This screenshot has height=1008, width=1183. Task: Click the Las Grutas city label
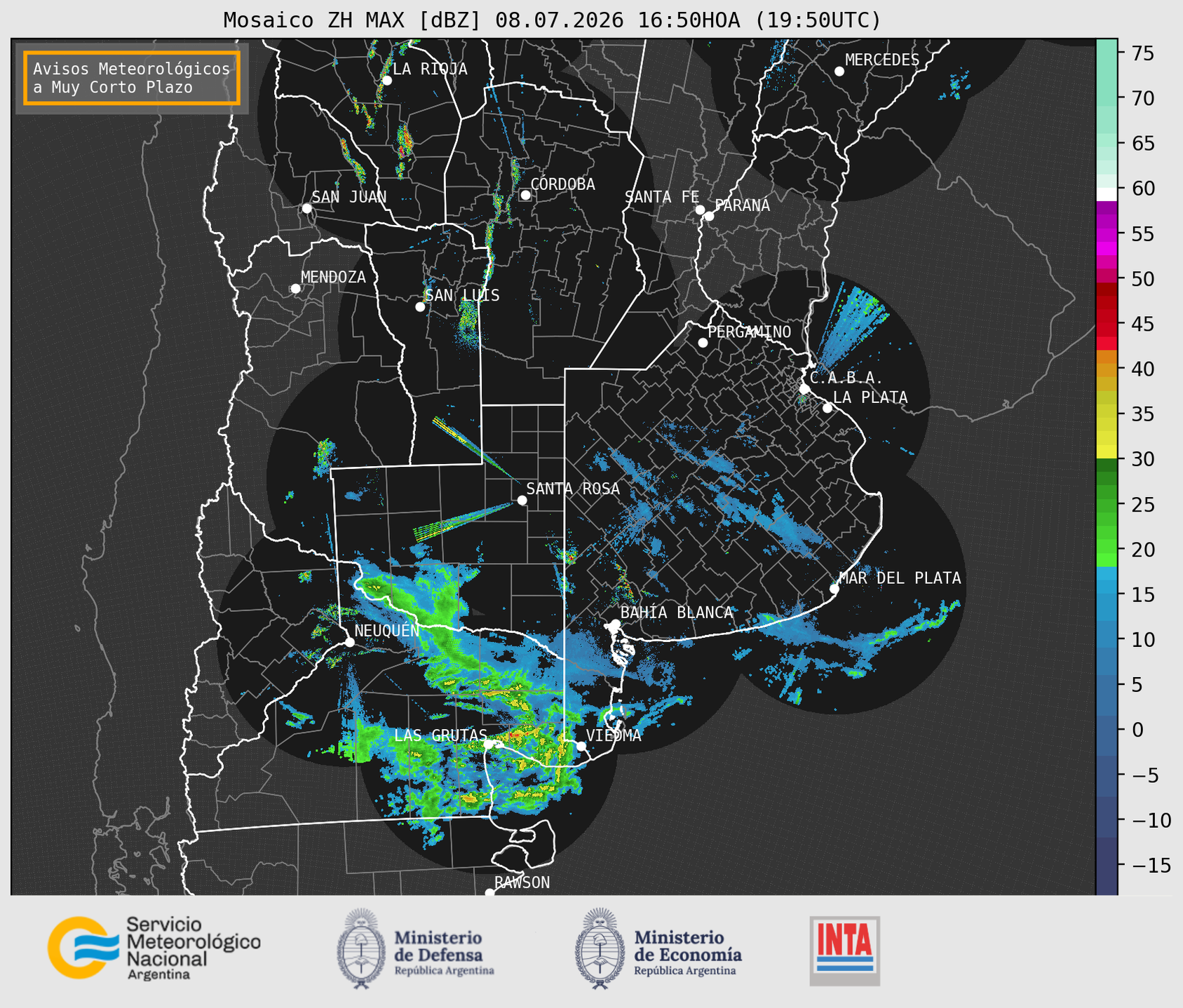[440, 735]
